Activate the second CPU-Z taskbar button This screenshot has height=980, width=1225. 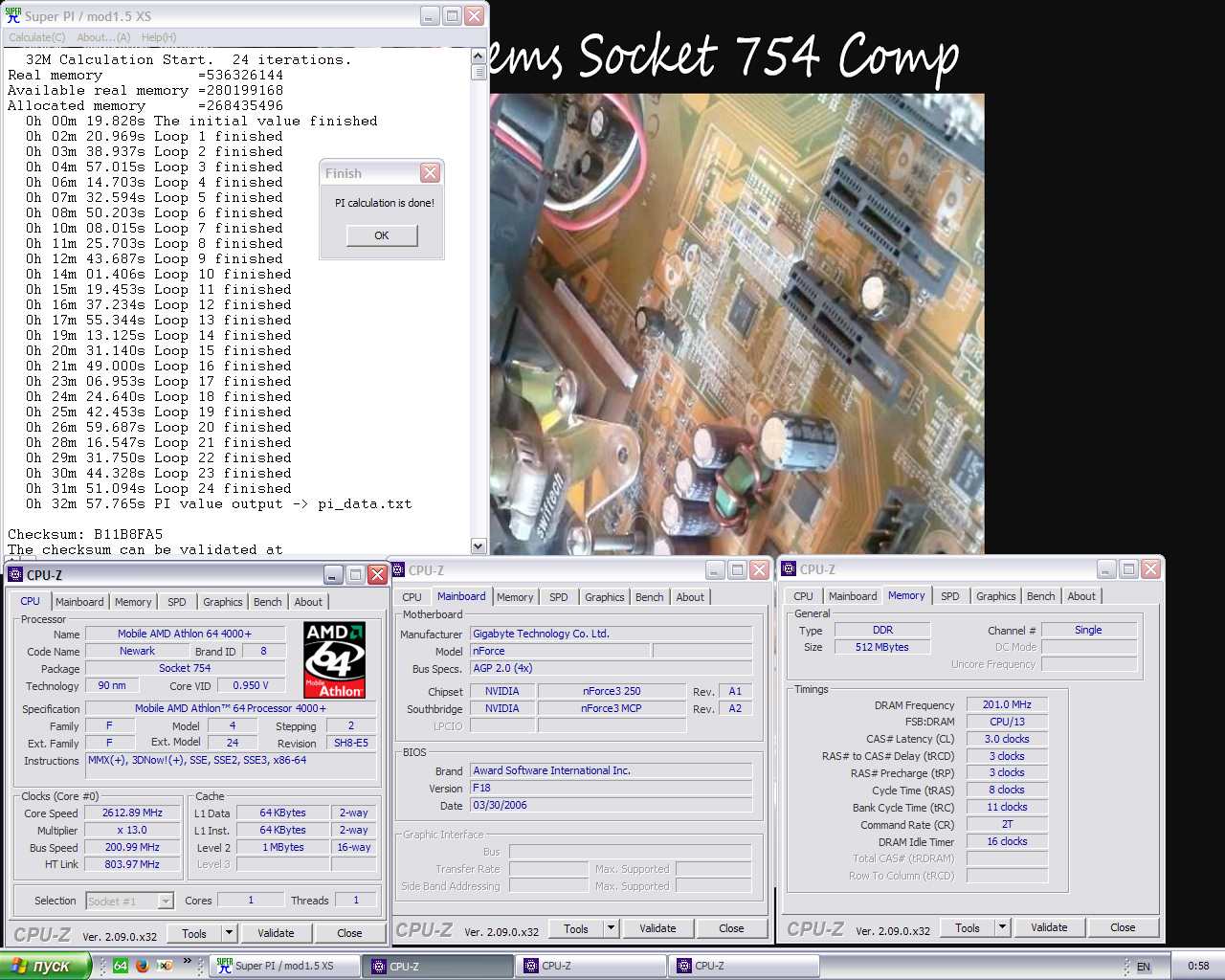click(590, 967)
